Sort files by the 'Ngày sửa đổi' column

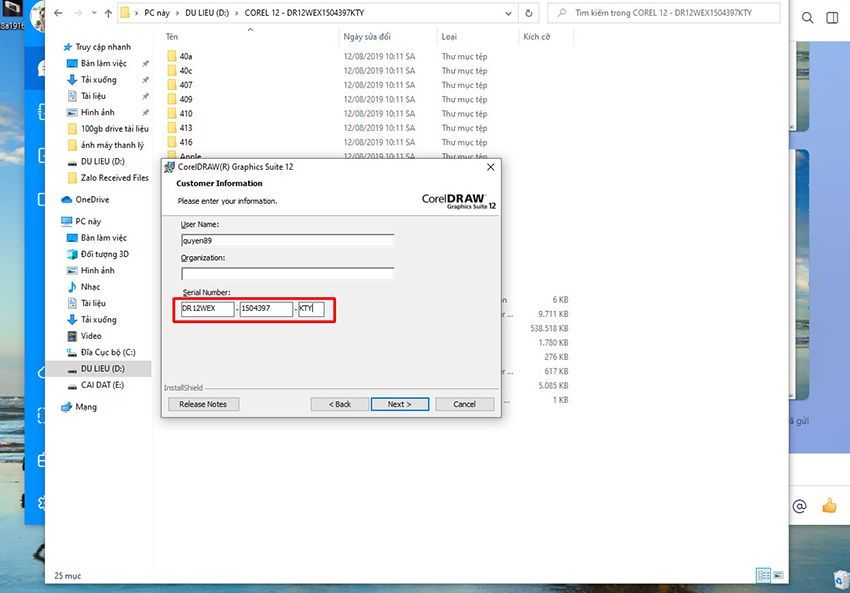coord(367,37)
